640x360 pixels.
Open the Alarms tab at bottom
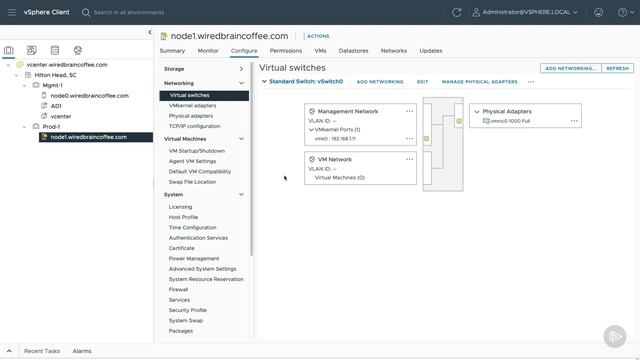click(82, 351)
